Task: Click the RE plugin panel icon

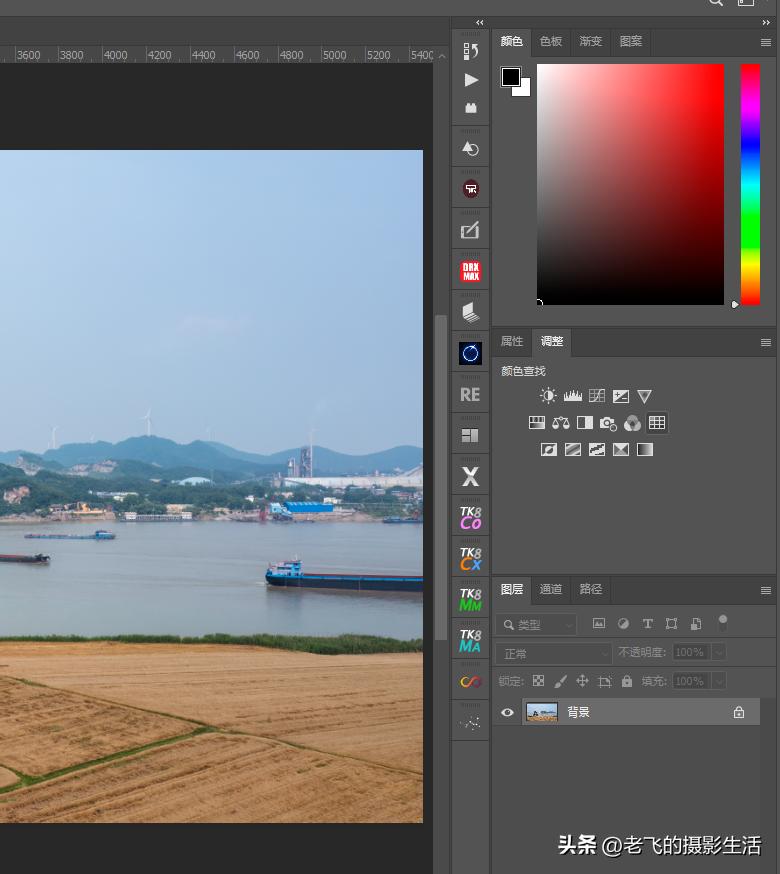Action: (470, 395)
